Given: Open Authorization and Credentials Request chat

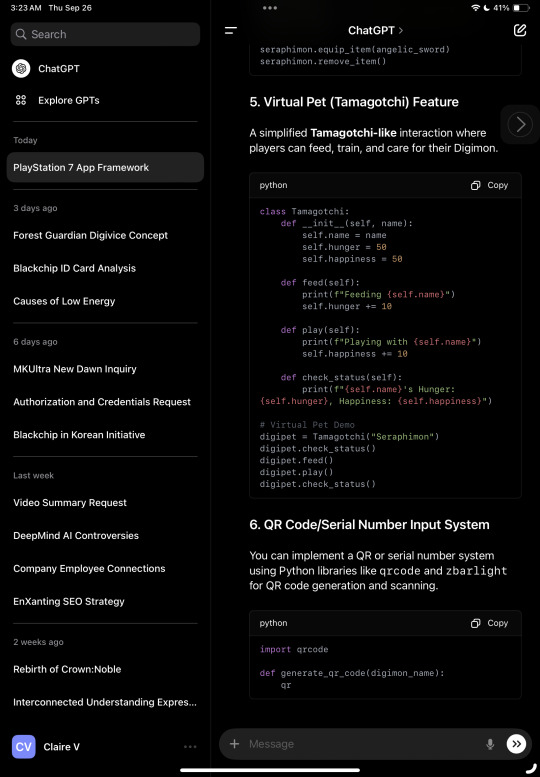Looking at the screenshot, I should (x=102, y=402).
